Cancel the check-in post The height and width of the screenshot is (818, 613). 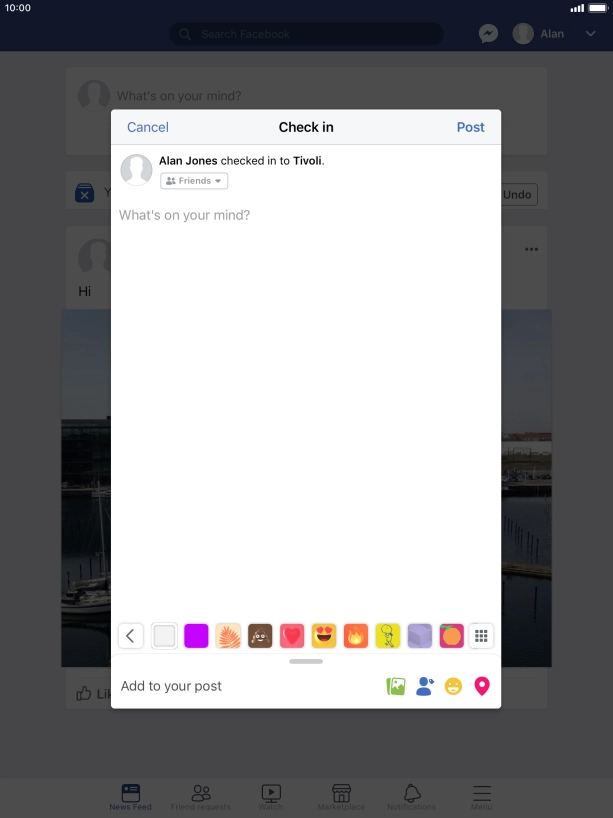148,127
